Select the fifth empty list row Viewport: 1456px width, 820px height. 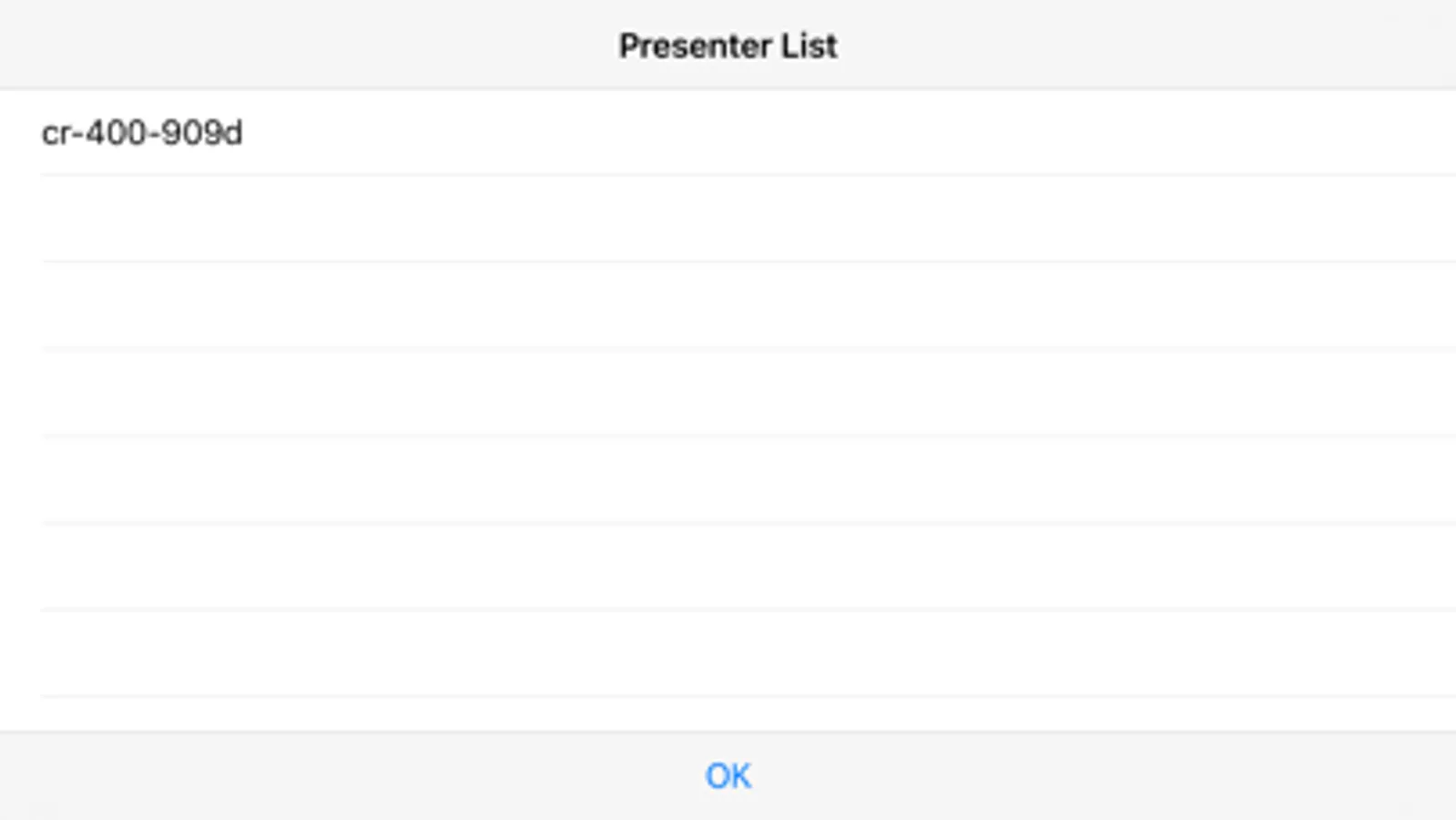coord(728,566)
